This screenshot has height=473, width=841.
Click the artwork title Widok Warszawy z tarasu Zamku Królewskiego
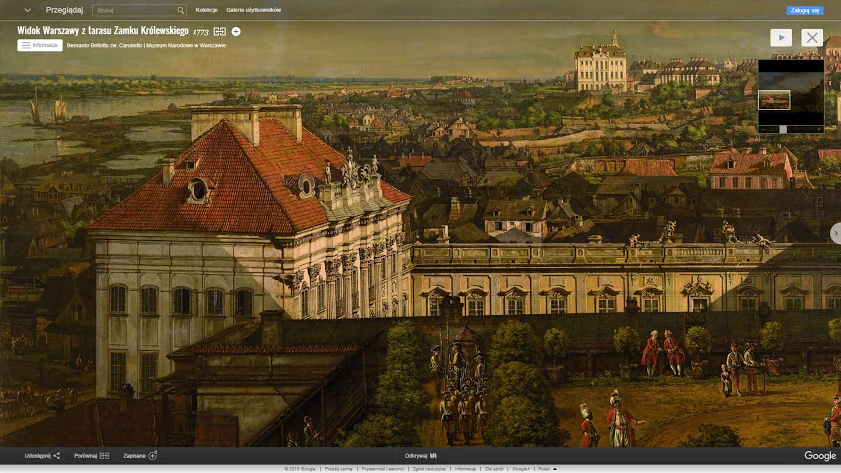102,31
